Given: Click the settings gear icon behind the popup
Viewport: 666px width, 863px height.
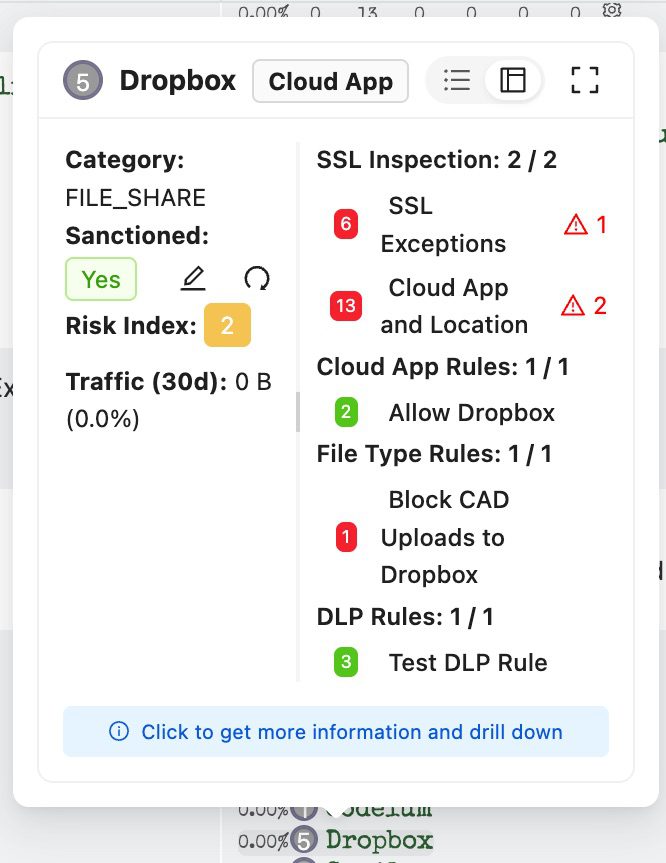Looking at the screenshot, I should (612, 11).
